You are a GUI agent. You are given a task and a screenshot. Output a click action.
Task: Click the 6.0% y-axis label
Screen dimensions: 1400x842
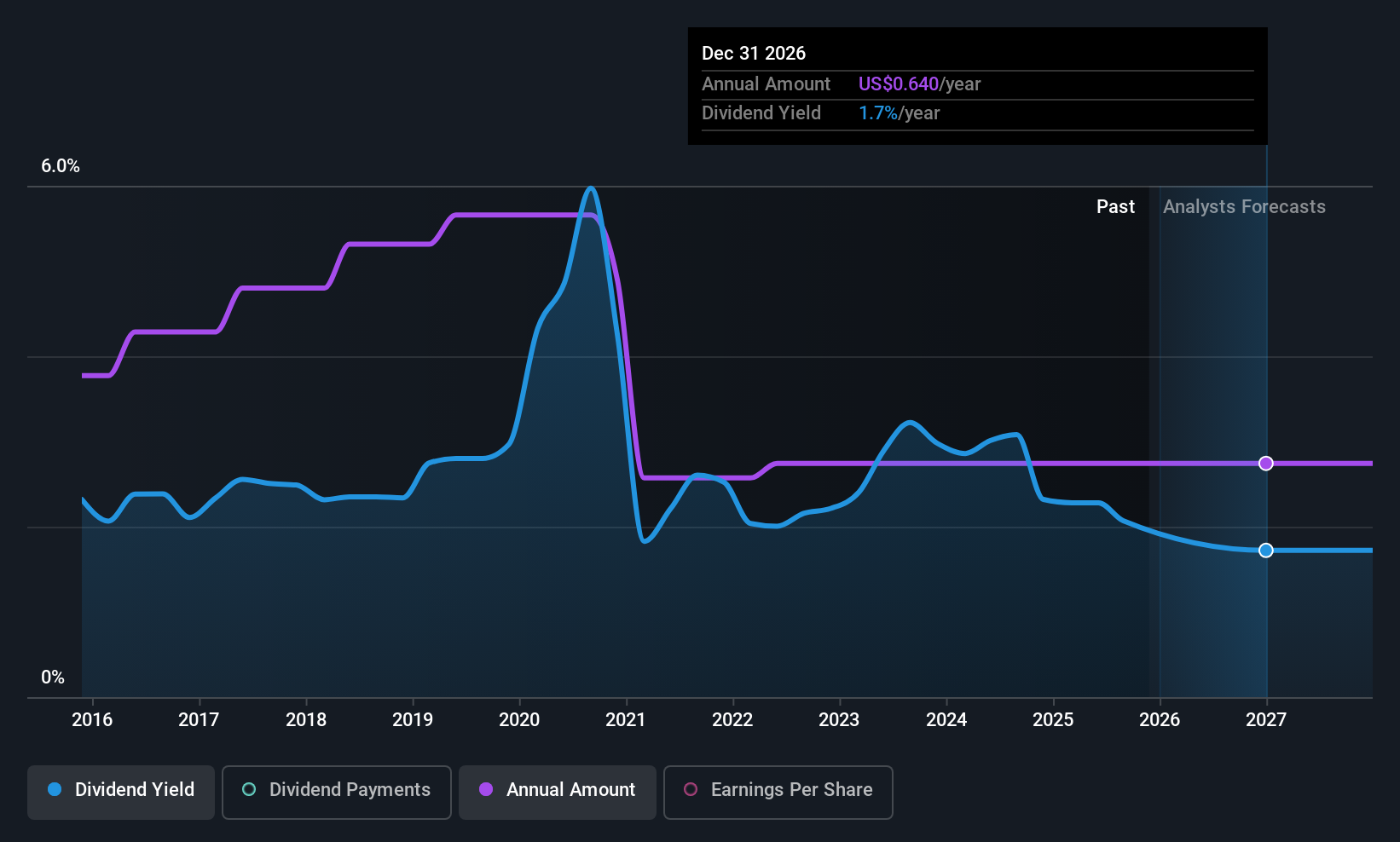61,166
